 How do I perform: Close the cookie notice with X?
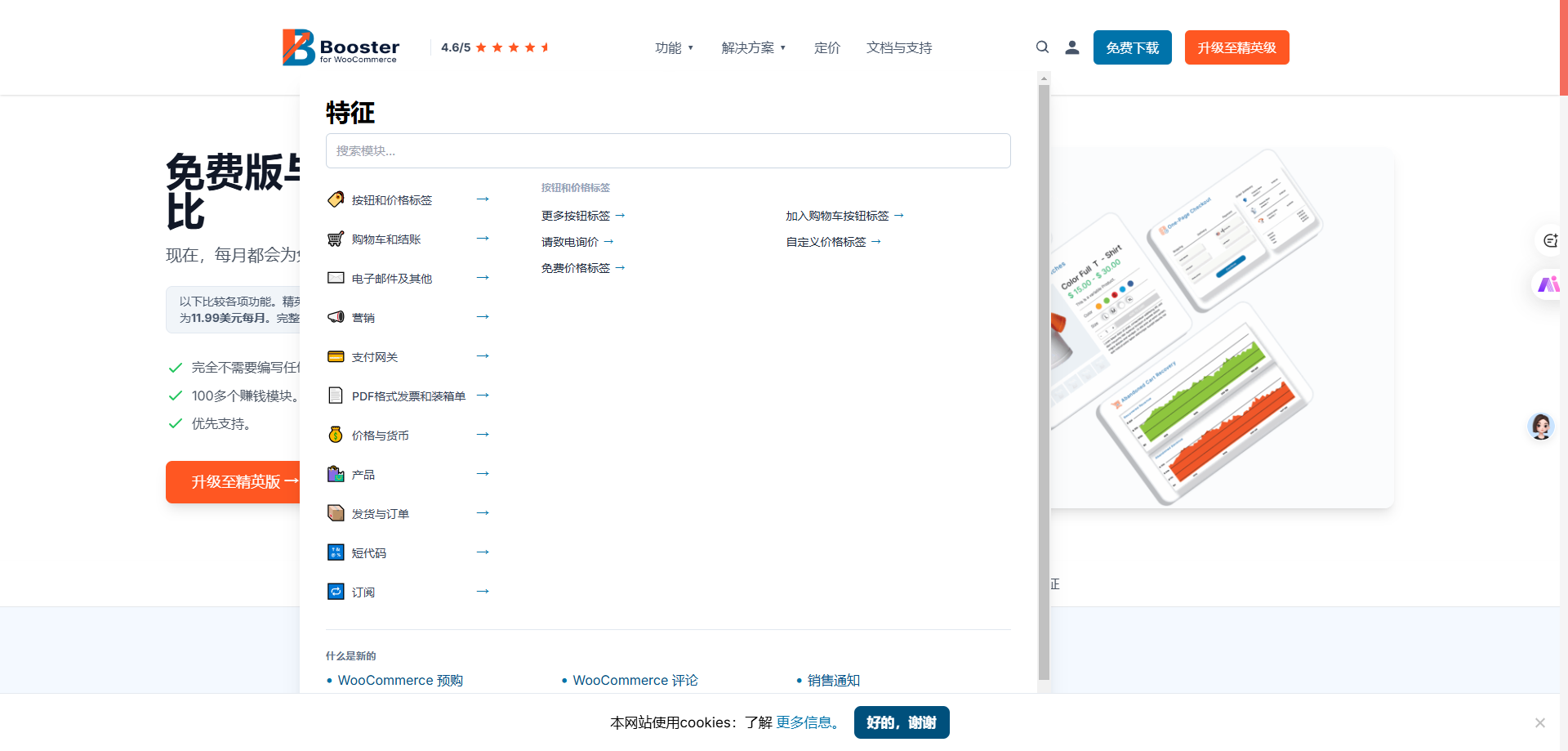[x=1539, y=722]
